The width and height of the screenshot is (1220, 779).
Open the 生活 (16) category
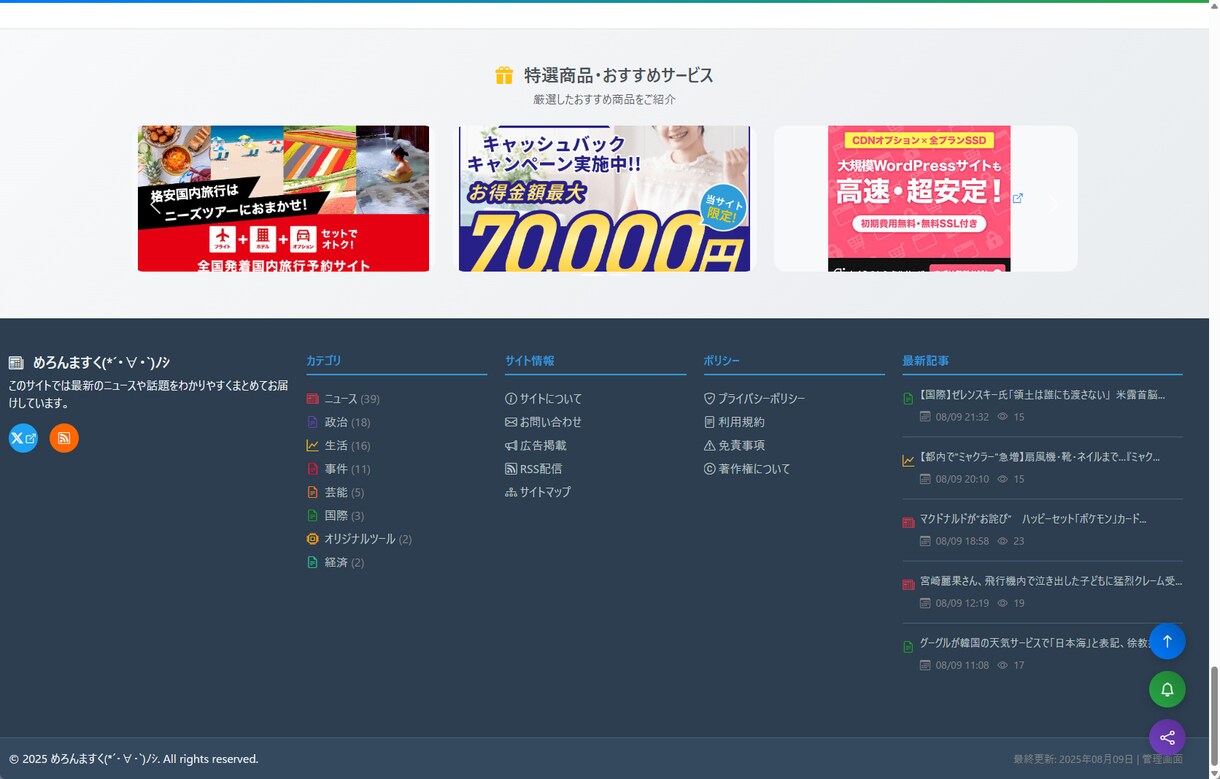pos(338,446)
